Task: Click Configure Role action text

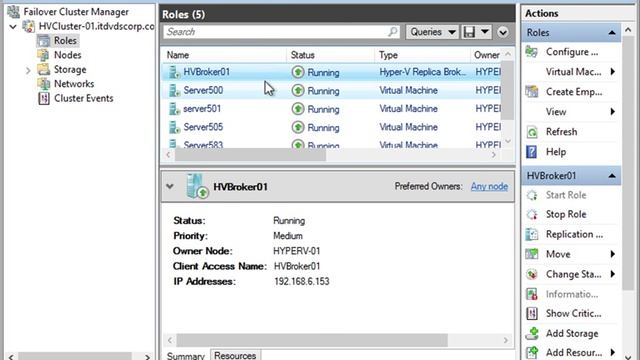Action: pos(572,52)
